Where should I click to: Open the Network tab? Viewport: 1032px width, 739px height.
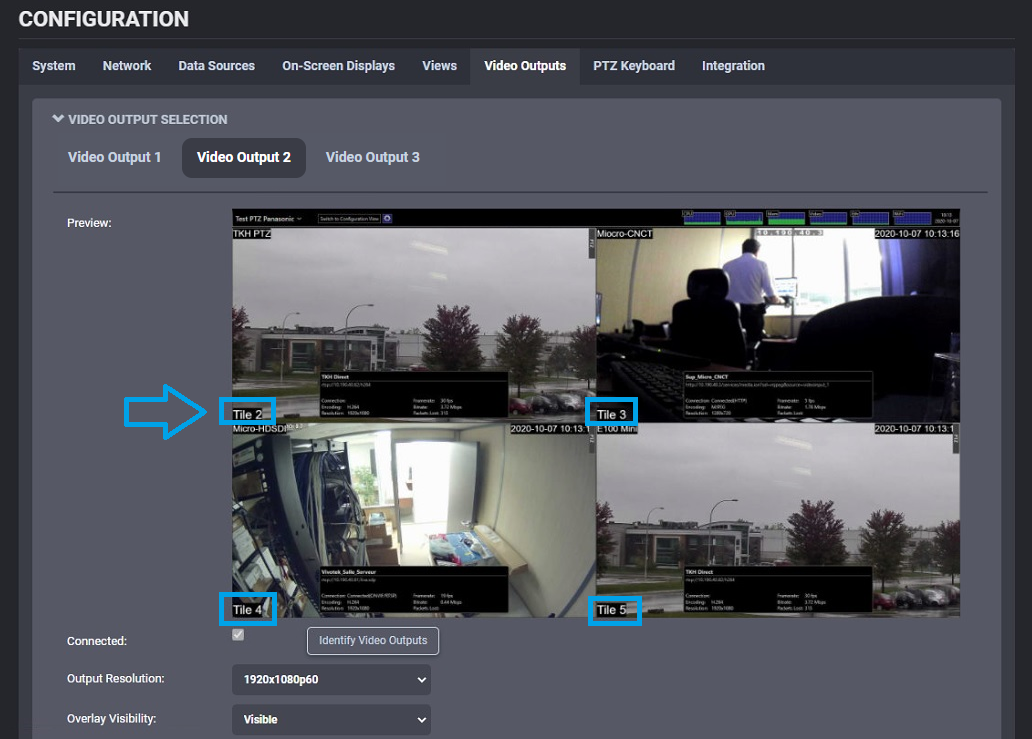(126, 66)
